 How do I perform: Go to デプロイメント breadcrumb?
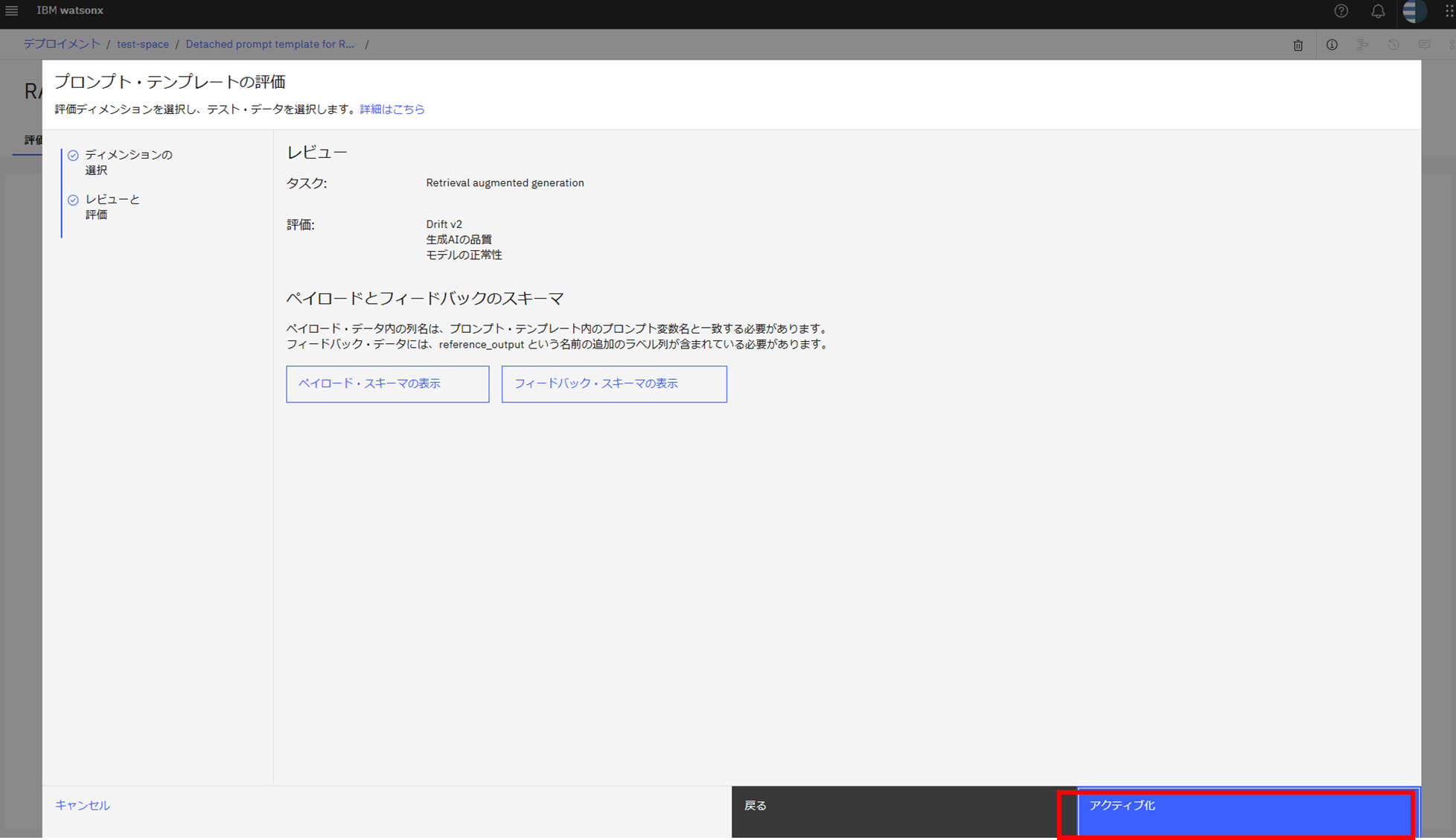pos(61,44)
